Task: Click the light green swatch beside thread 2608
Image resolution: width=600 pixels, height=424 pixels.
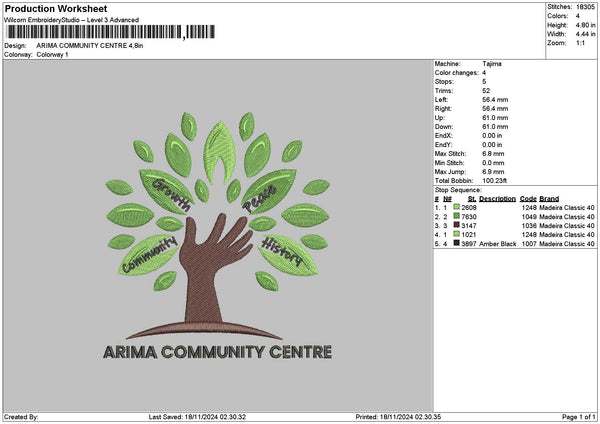Action: [x=456, y=207]
